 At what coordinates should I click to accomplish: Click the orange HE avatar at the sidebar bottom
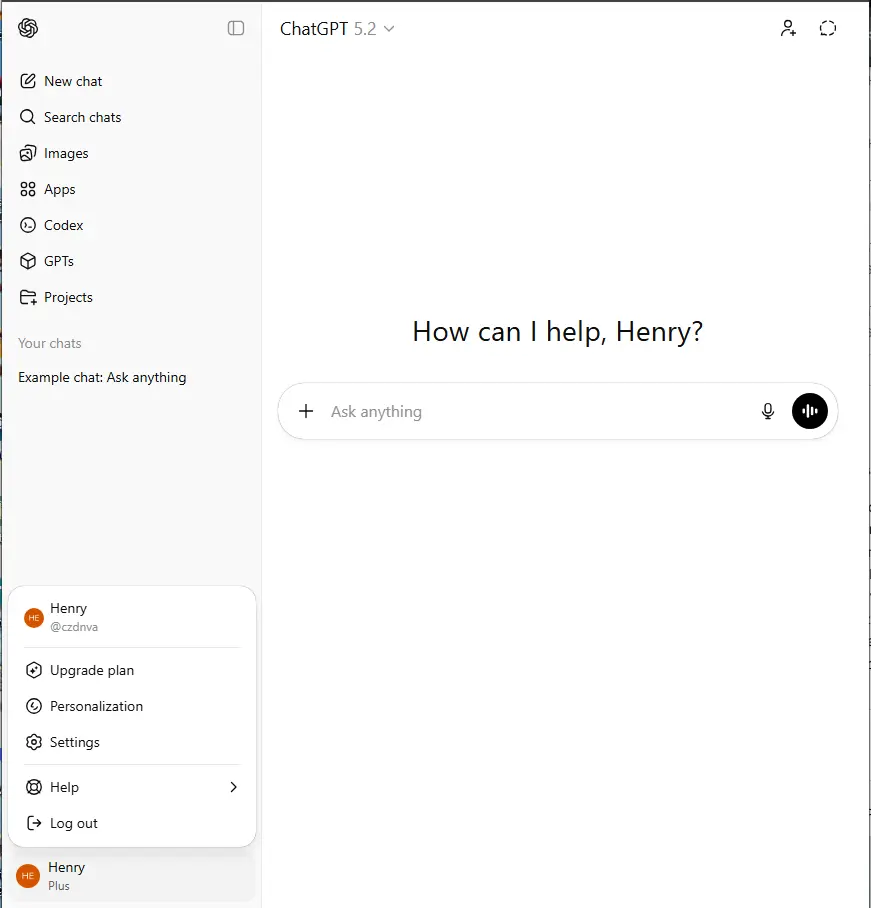click(28, 876)
